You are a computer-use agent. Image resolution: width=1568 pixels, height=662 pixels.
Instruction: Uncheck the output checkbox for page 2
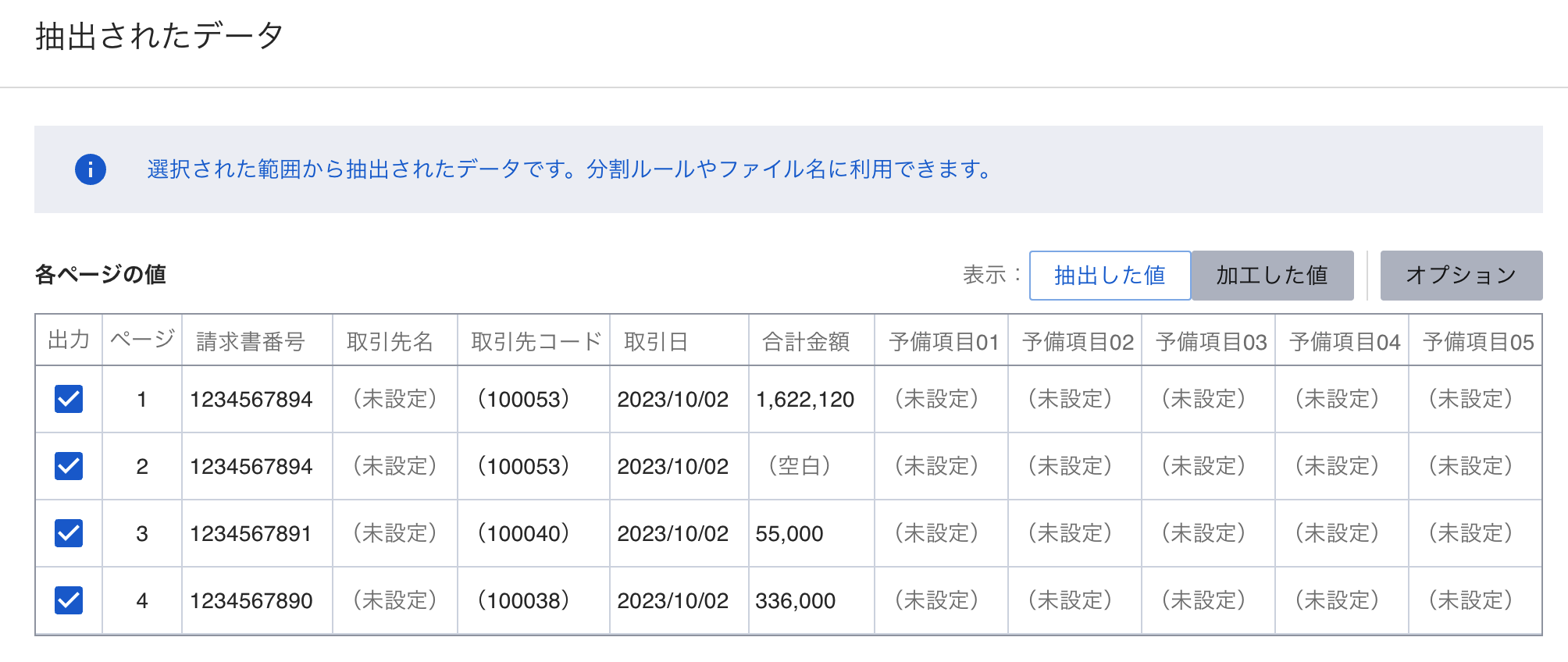click(x=69, y=466)
